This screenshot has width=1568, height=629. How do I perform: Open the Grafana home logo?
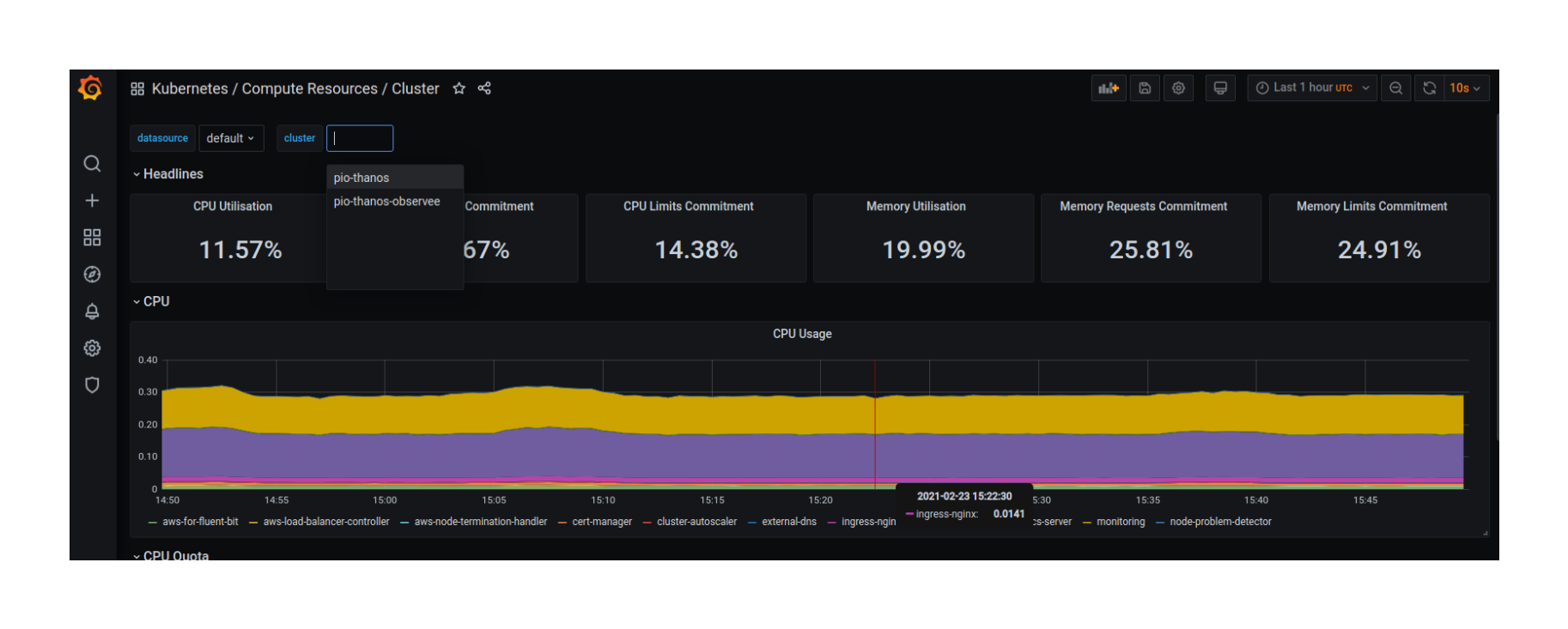90,88
